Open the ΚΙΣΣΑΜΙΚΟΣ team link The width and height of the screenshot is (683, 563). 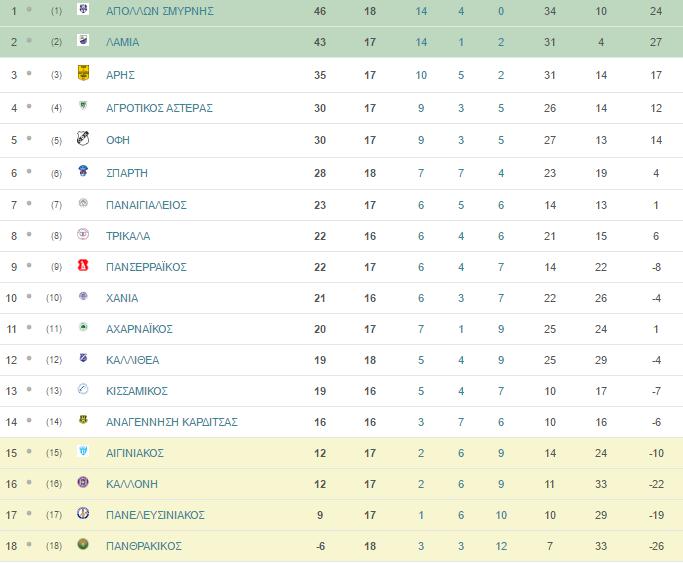click(x=137, y=391)
